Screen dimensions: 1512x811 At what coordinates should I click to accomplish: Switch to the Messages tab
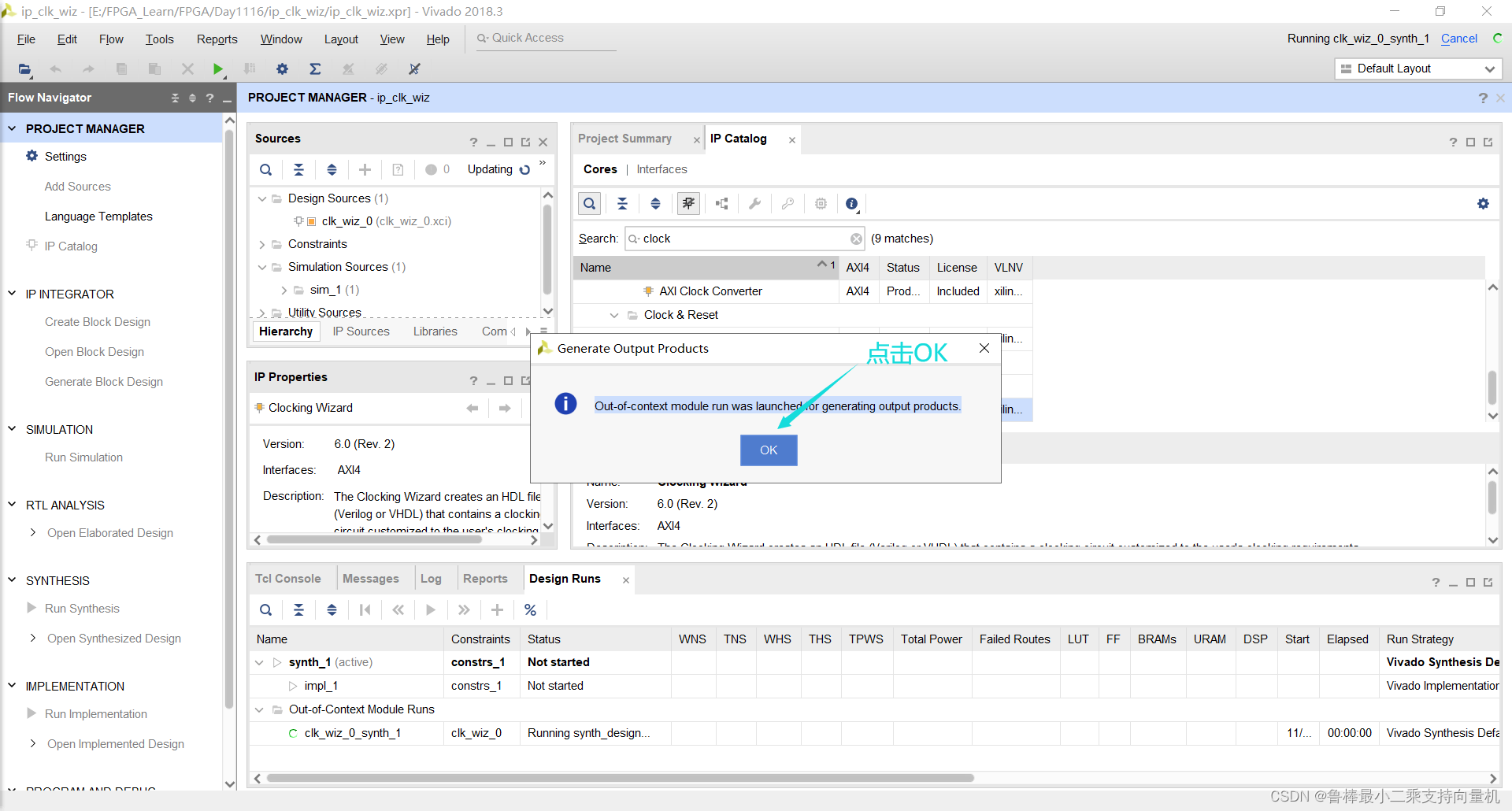click(x=370, y=579)
